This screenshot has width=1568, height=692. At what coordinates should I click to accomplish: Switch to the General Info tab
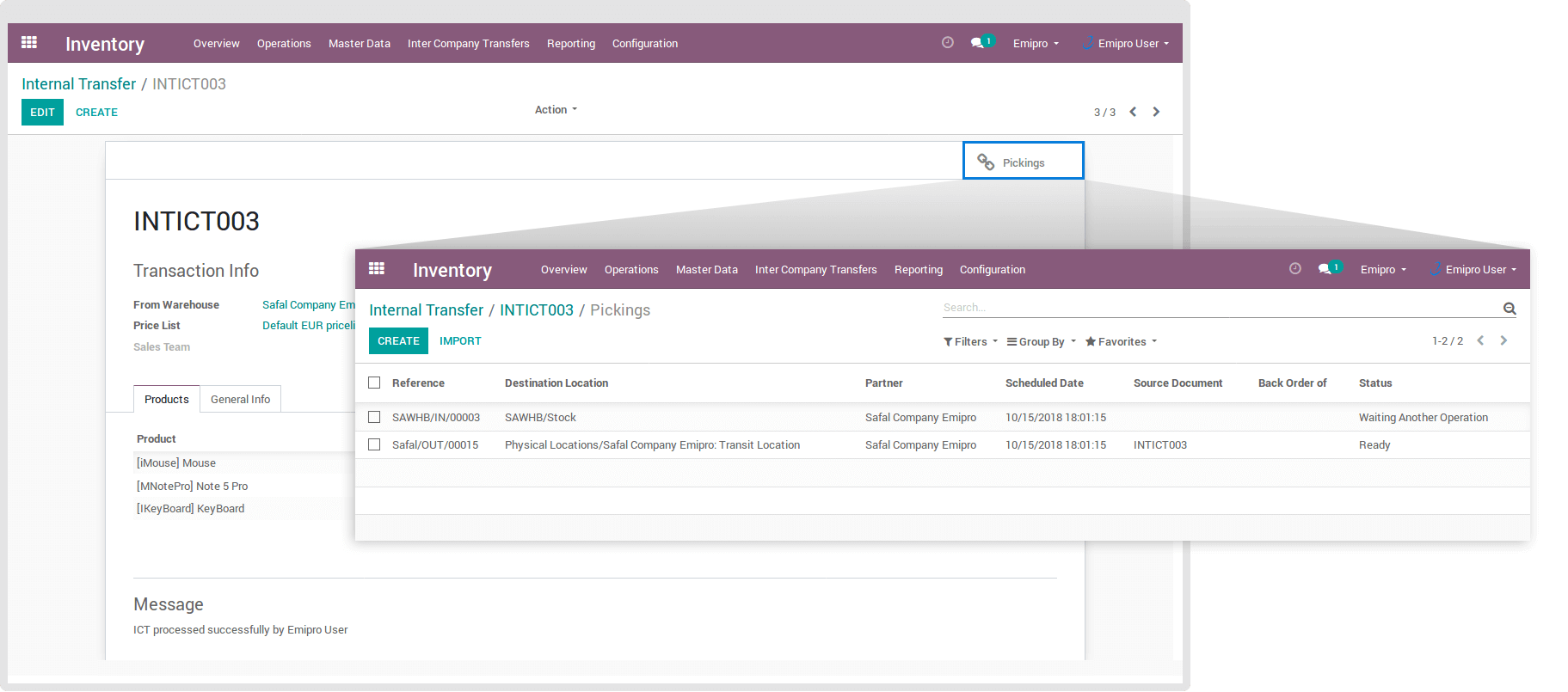coord(240,399)
